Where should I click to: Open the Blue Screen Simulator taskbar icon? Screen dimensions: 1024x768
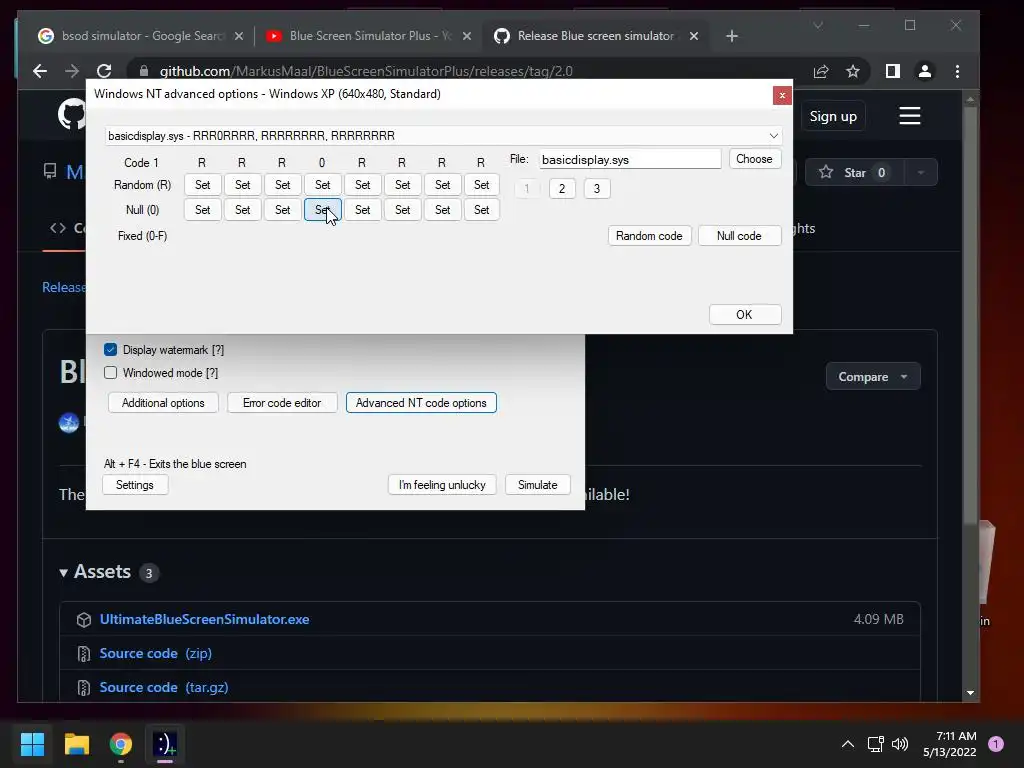pos(165,744)
